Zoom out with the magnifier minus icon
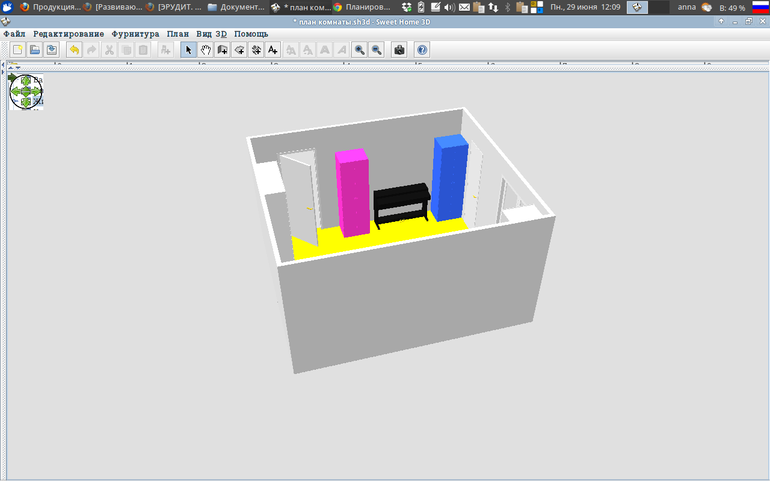 (x=376, y=49)
